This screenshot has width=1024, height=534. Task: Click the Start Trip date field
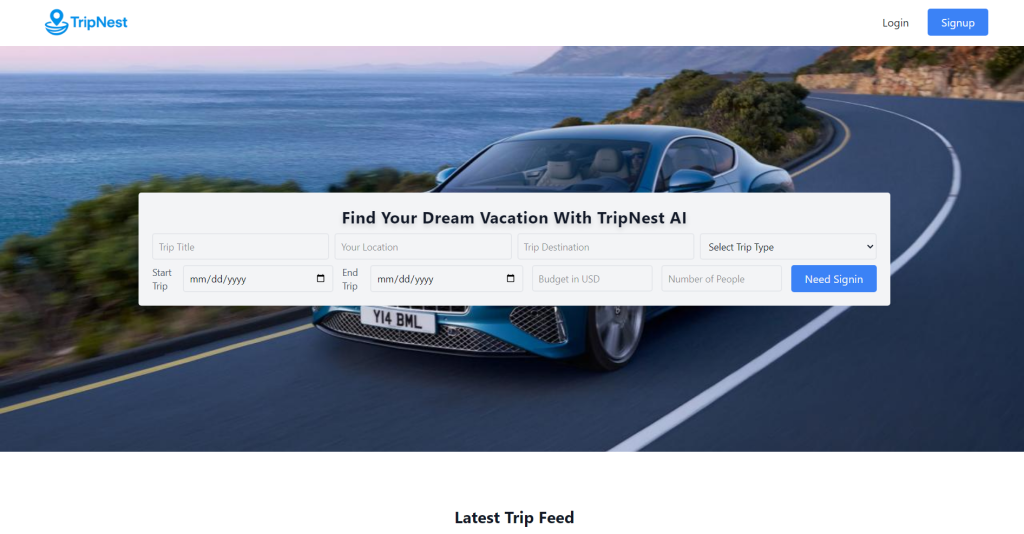258,279
